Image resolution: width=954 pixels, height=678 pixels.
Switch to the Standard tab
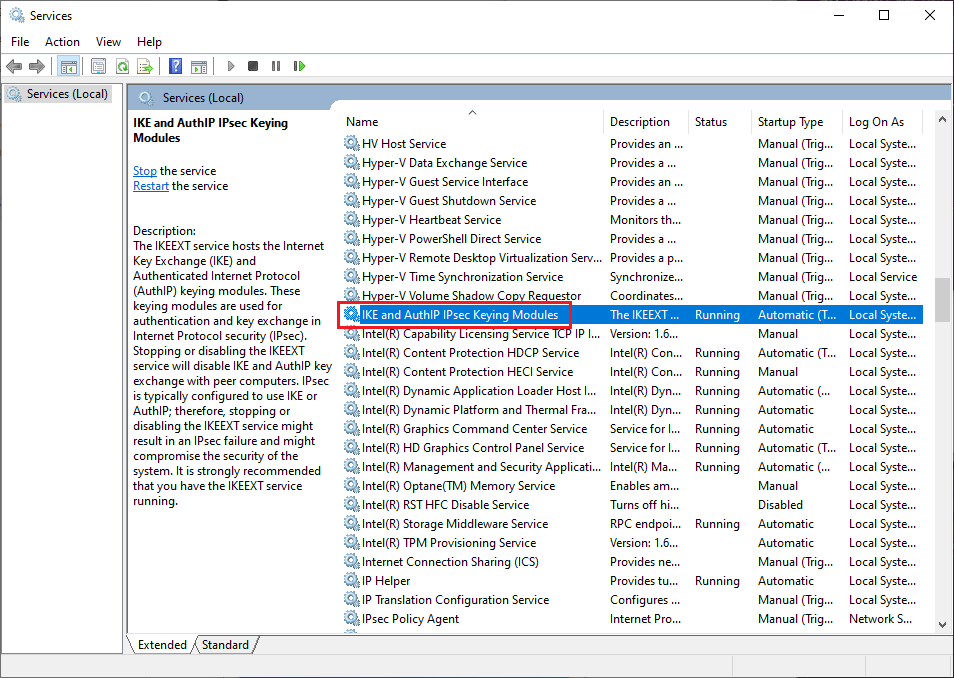pyautogui.click(x=225, y=645)
